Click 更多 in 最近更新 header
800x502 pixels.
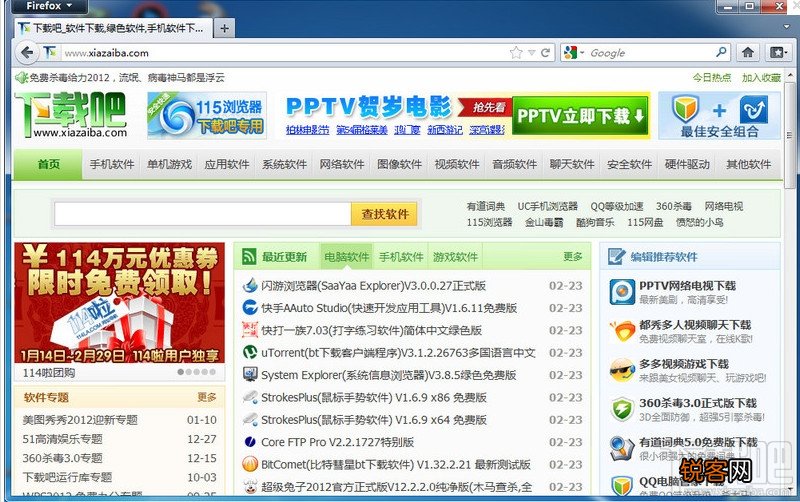(x=572, y=257)
